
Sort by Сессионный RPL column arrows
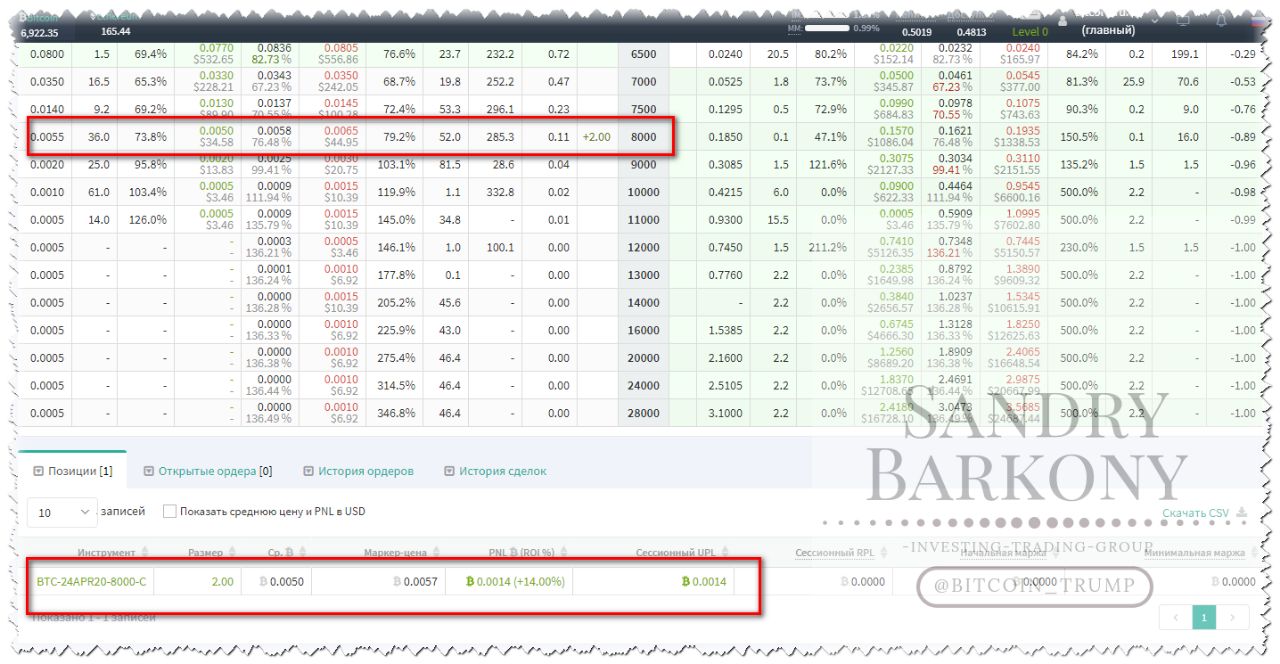[x=885, y=553]
